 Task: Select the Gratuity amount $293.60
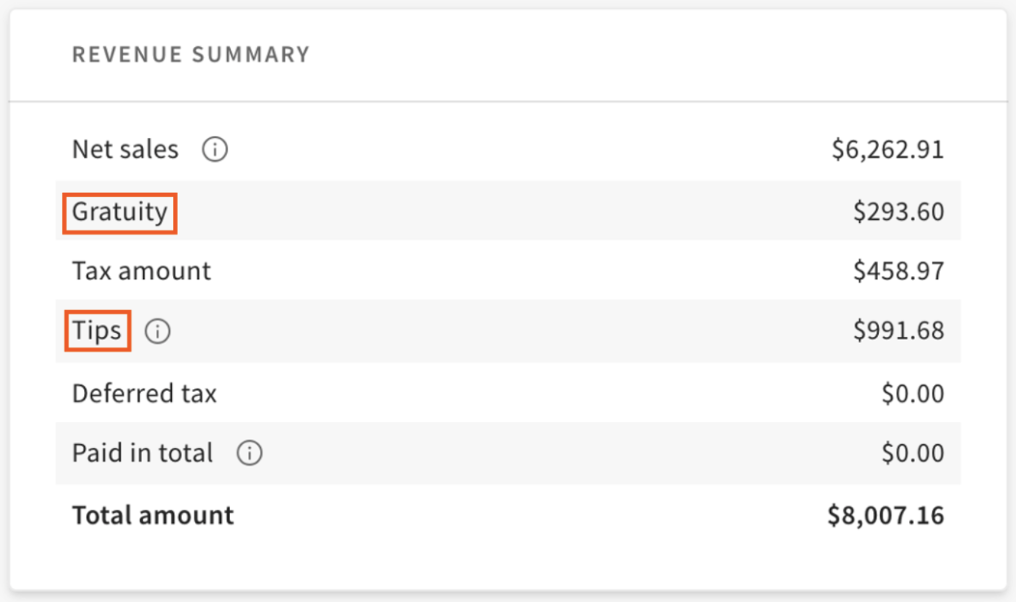pyautogui.click(x=898, y=211)
